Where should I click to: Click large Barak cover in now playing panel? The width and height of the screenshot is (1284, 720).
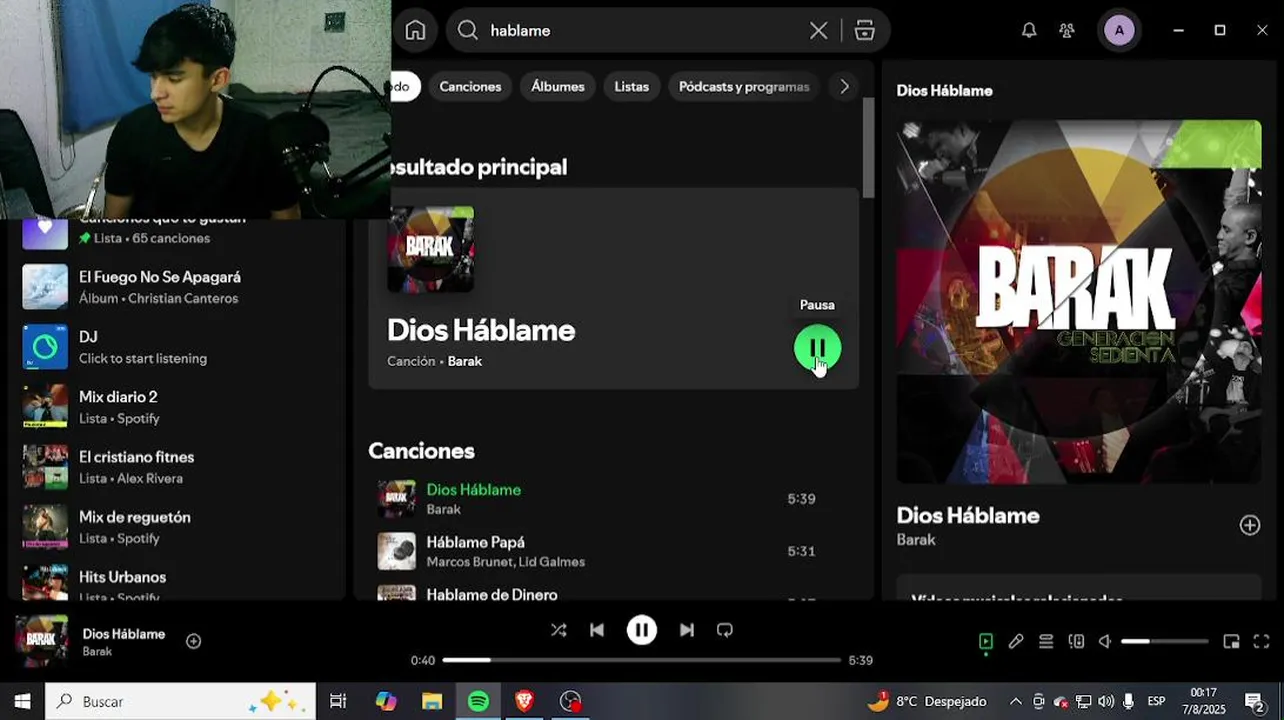pos(1079,302)
